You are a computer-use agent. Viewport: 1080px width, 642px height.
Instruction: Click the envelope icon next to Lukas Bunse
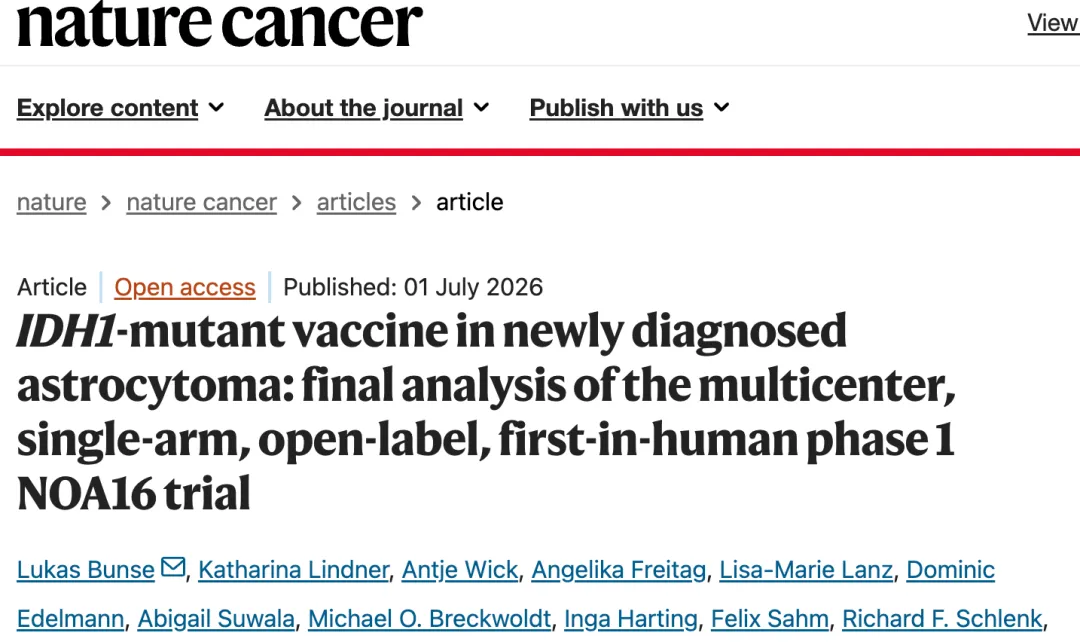[x=173, y=567]
